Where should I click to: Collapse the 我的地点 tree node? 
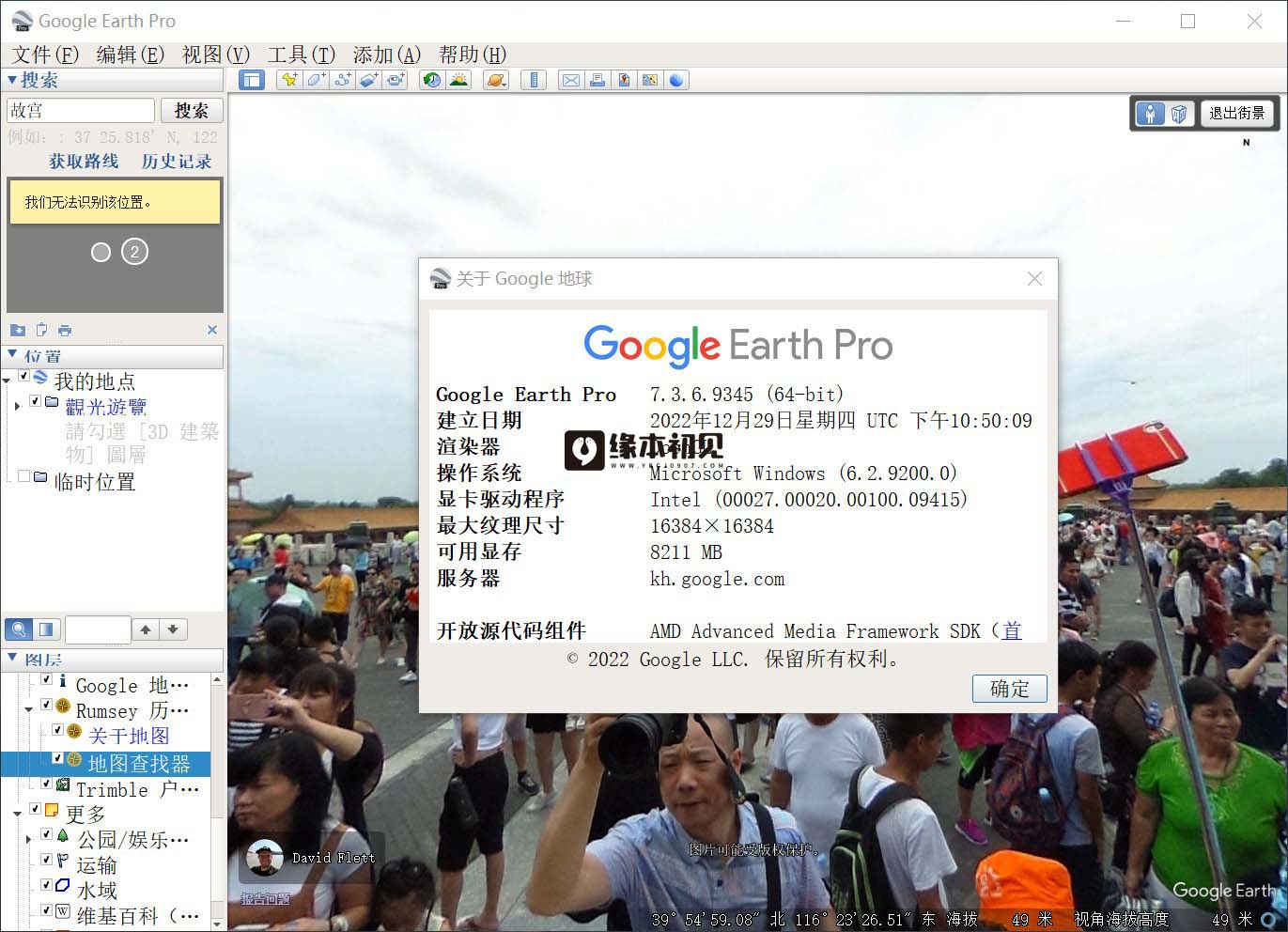coord(7,381)
